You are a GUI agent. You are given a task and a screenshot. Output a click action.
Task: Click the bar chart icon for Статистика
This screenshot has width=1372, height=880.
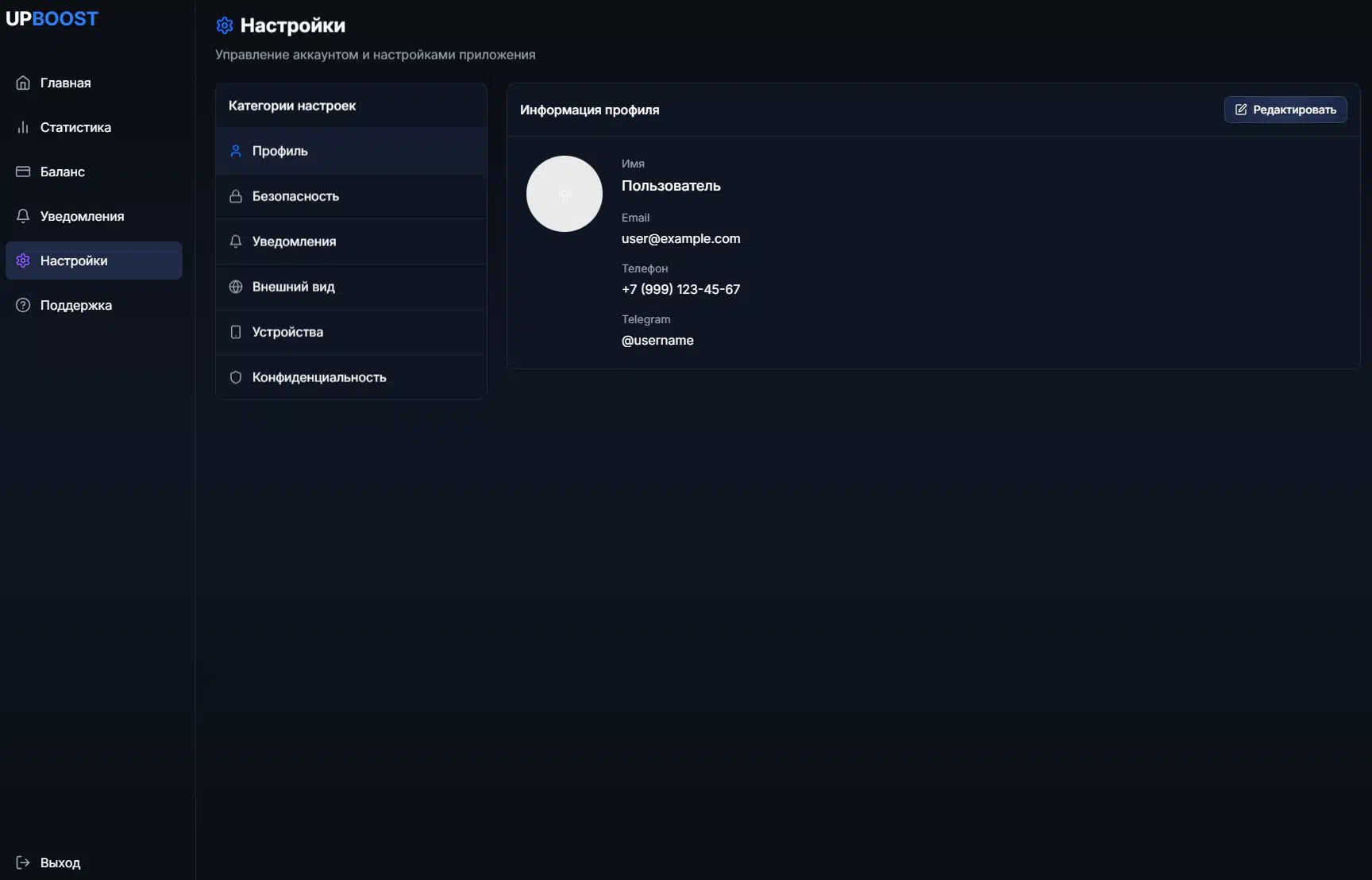23,127
